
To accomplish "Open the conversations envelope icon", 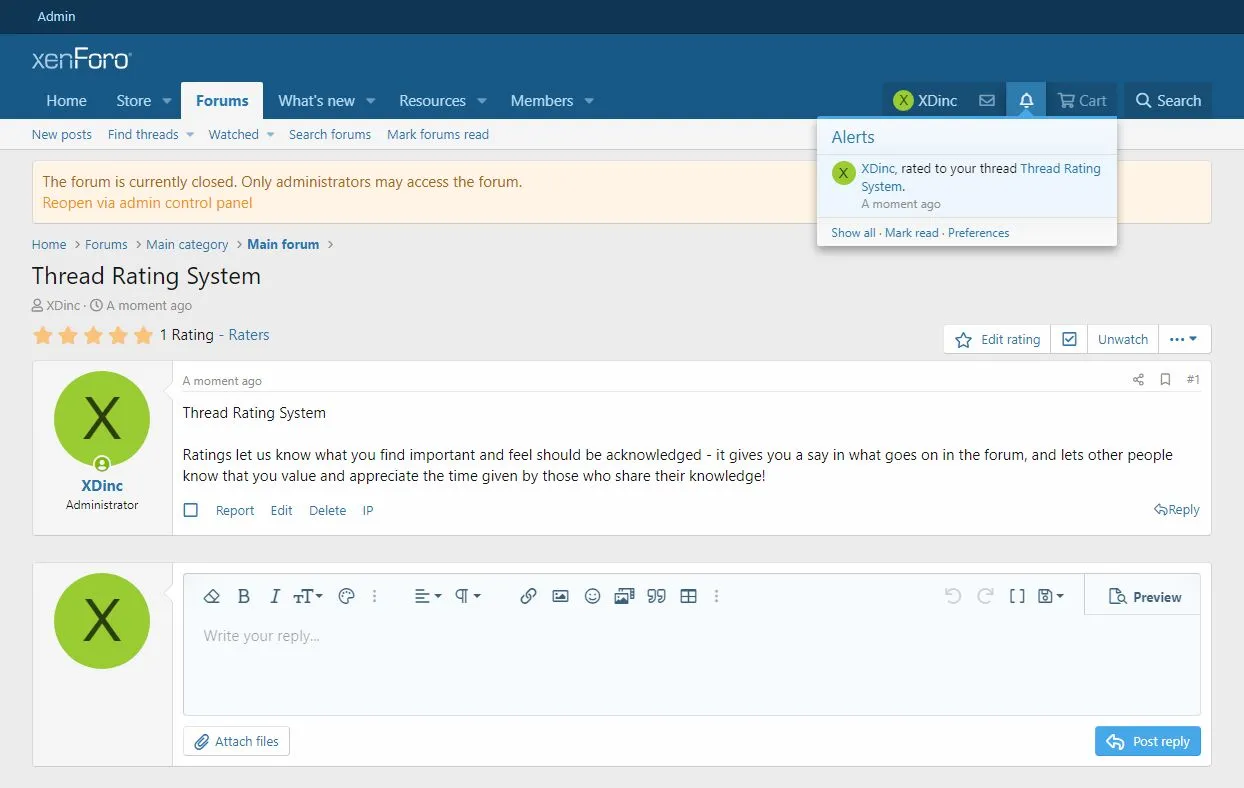I will (987, 101).
